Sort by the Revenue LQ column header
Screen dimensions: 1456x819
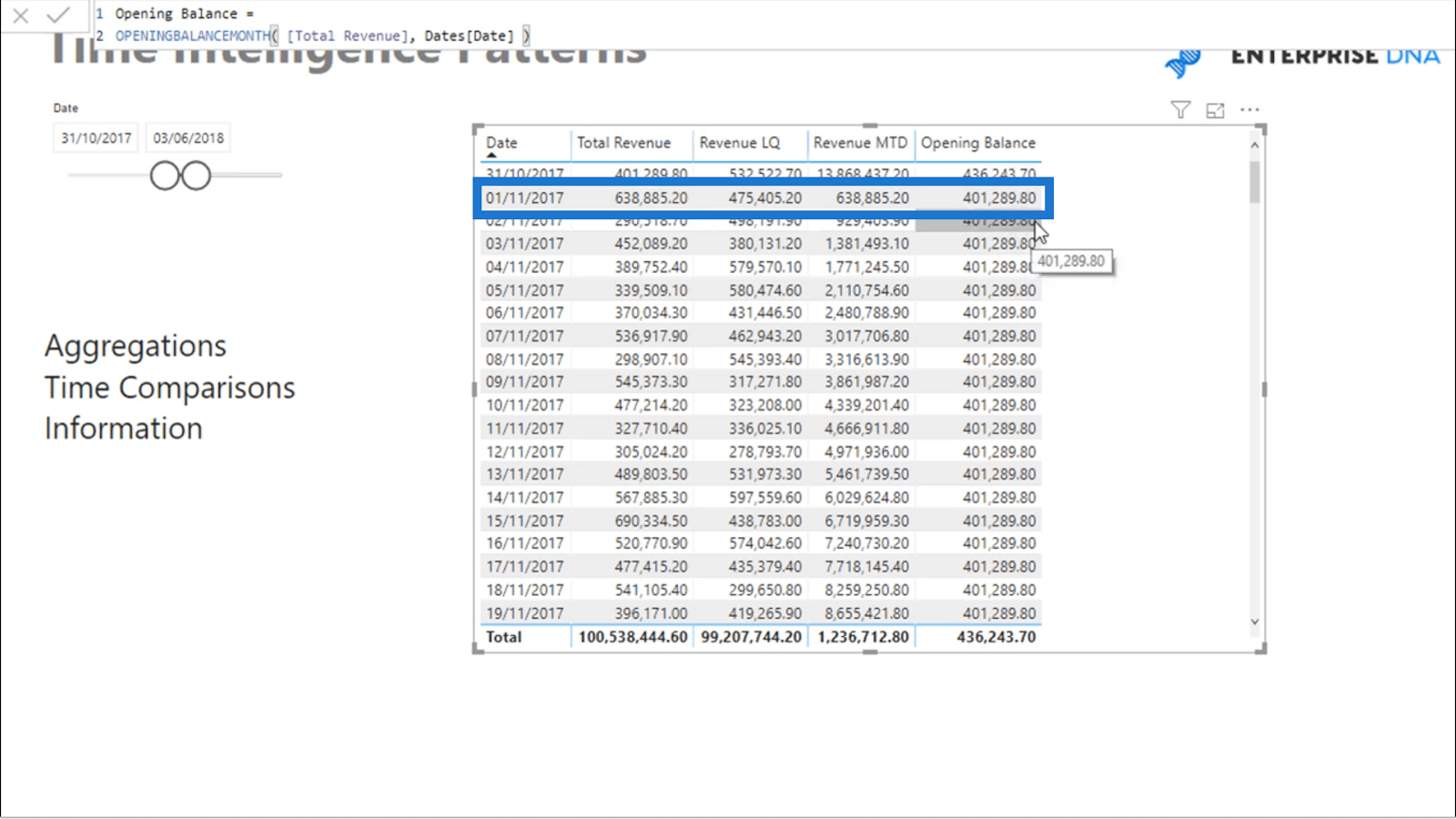pyautogui.click(x=740, y=143)
